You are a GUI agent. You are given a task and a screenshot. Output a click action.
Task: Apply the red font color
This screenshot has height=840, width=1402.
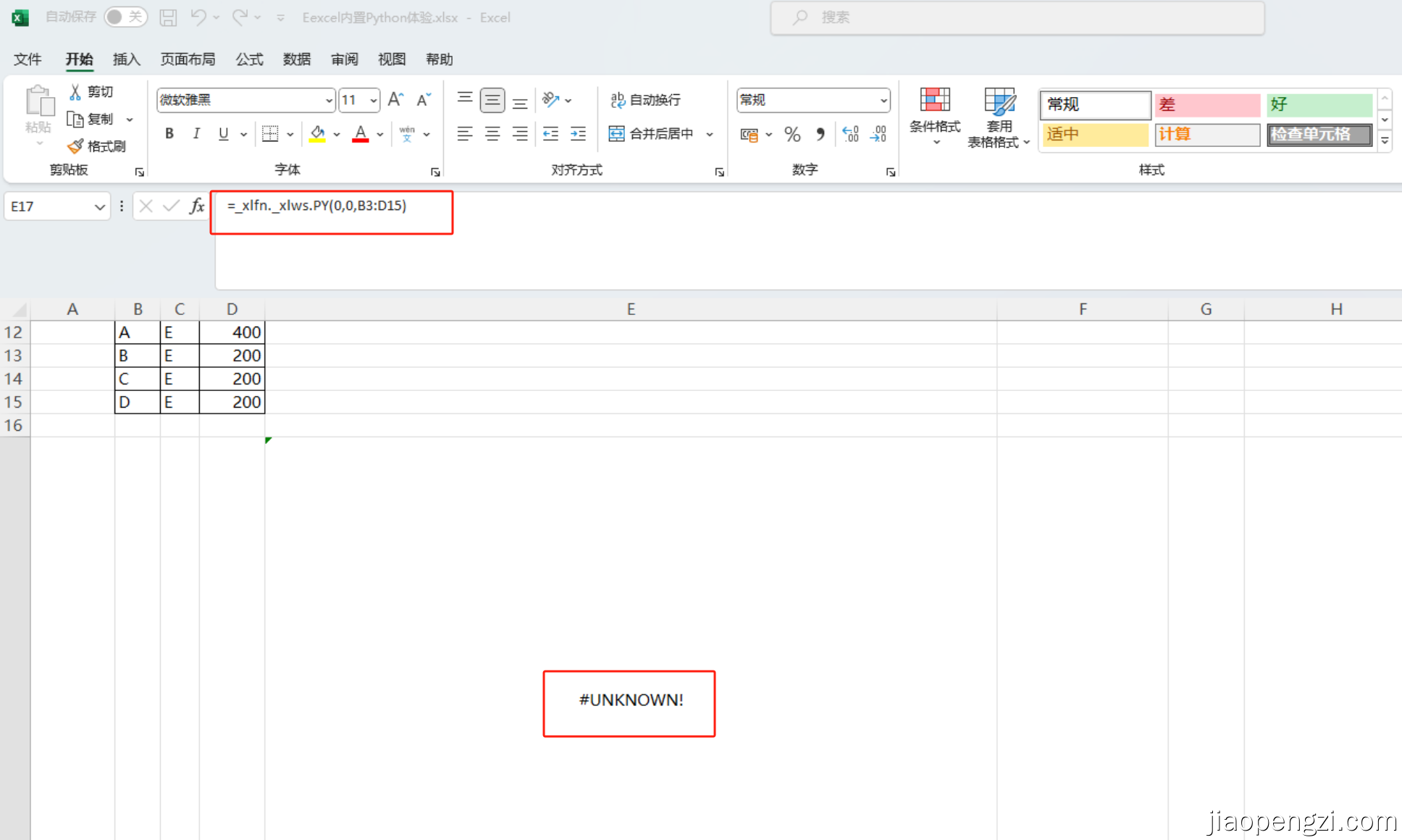tap(361, 133)
